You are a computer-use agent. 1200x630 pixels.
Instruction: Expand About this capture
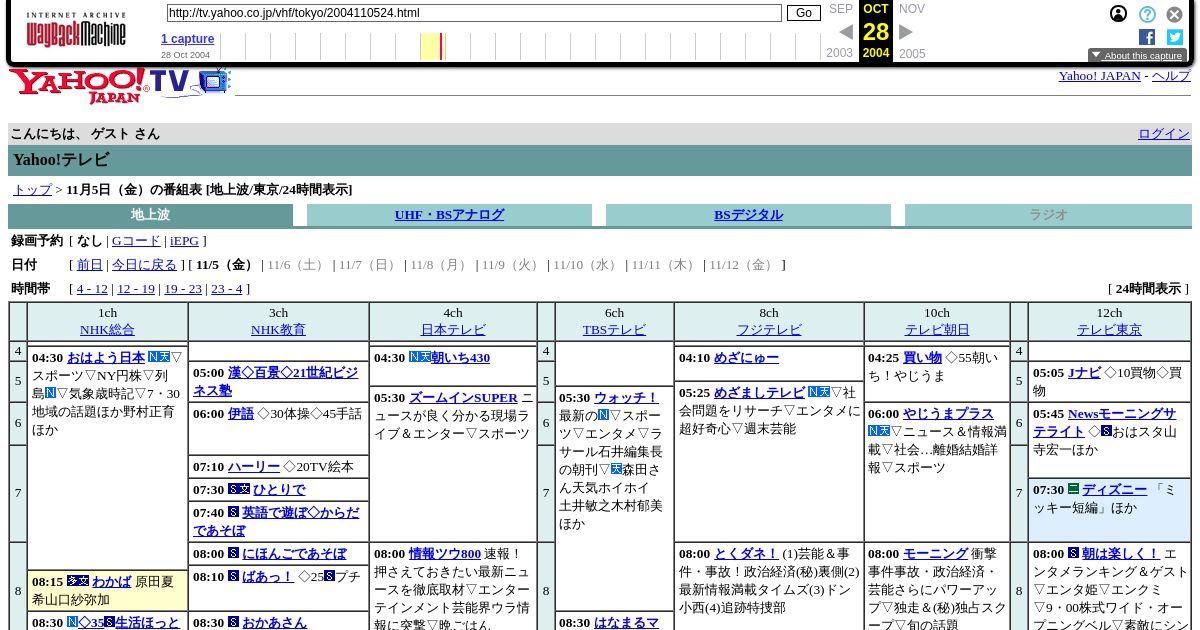click(1137, 56)
